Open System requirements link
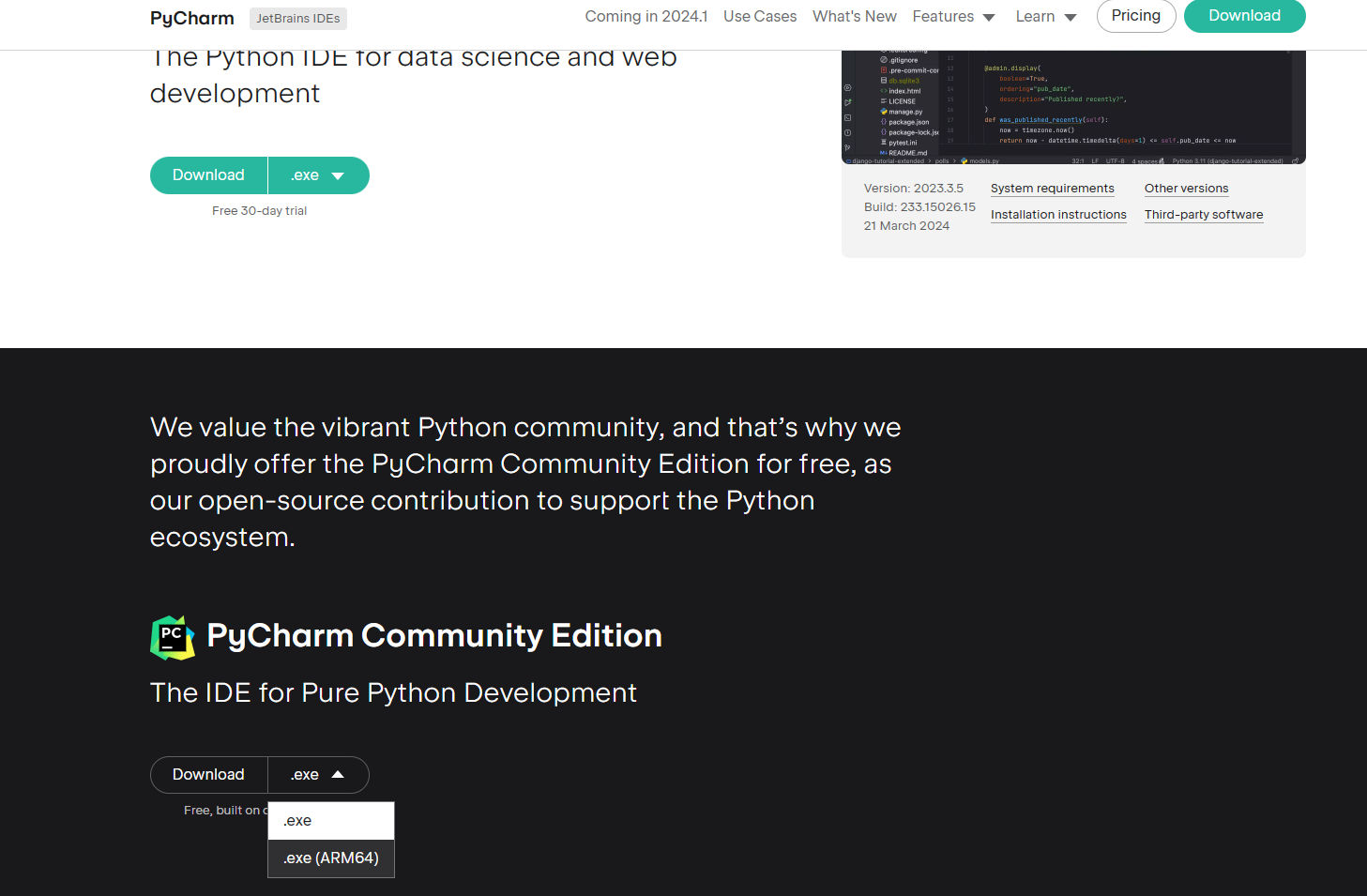The width and height of the screenshot is (1367, 896). coord(1053,189)
